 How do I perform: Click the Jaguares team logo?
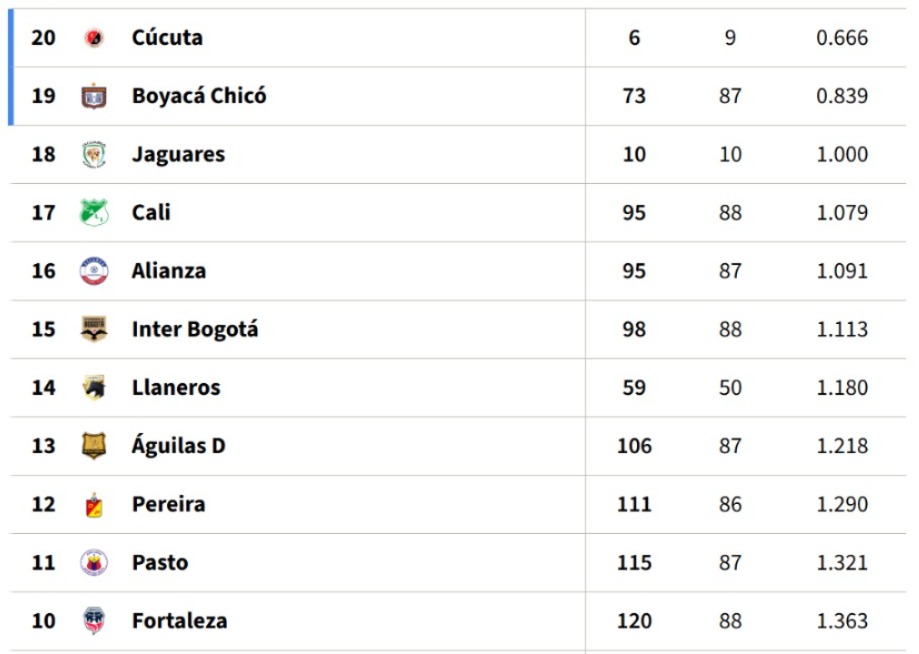pos(94,155)
